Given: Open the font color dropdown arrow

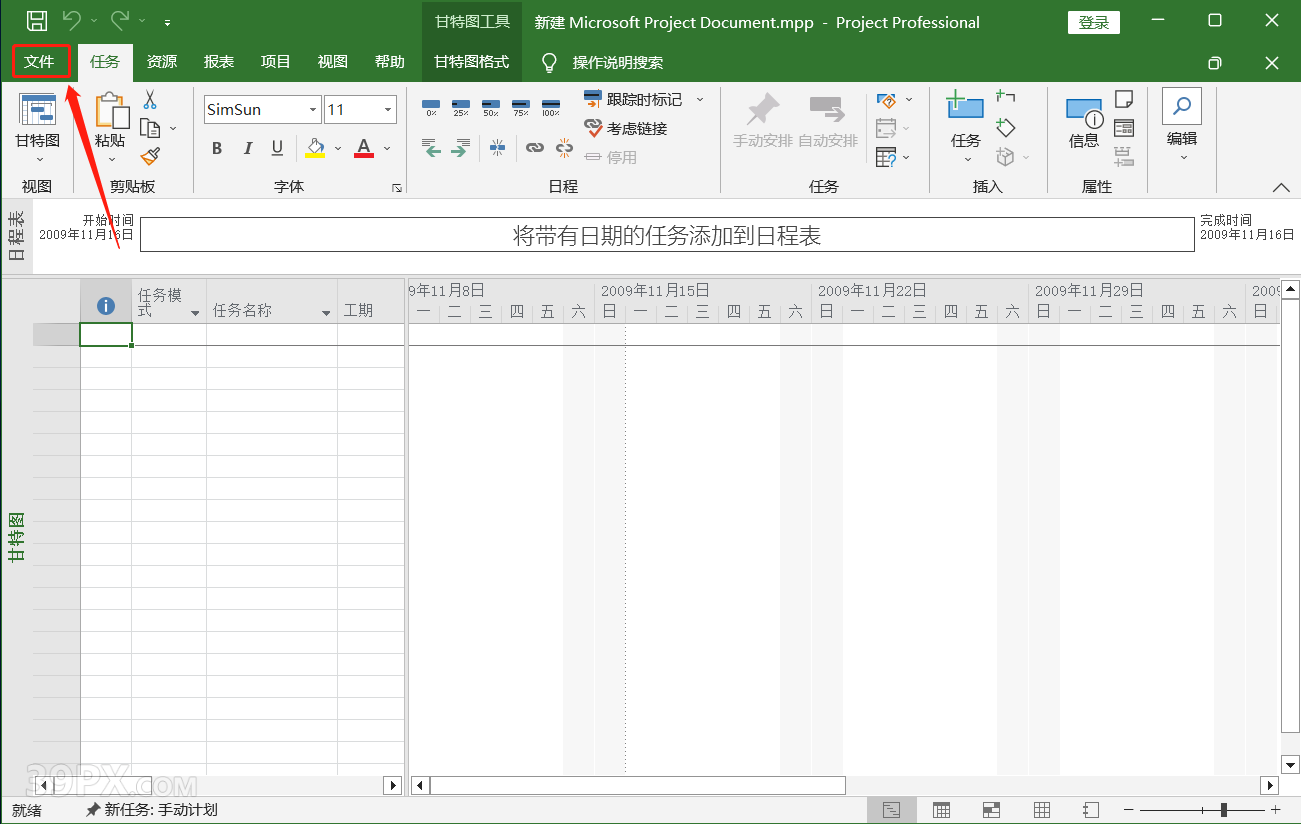Looking at the screenshot, I should 387,148.
